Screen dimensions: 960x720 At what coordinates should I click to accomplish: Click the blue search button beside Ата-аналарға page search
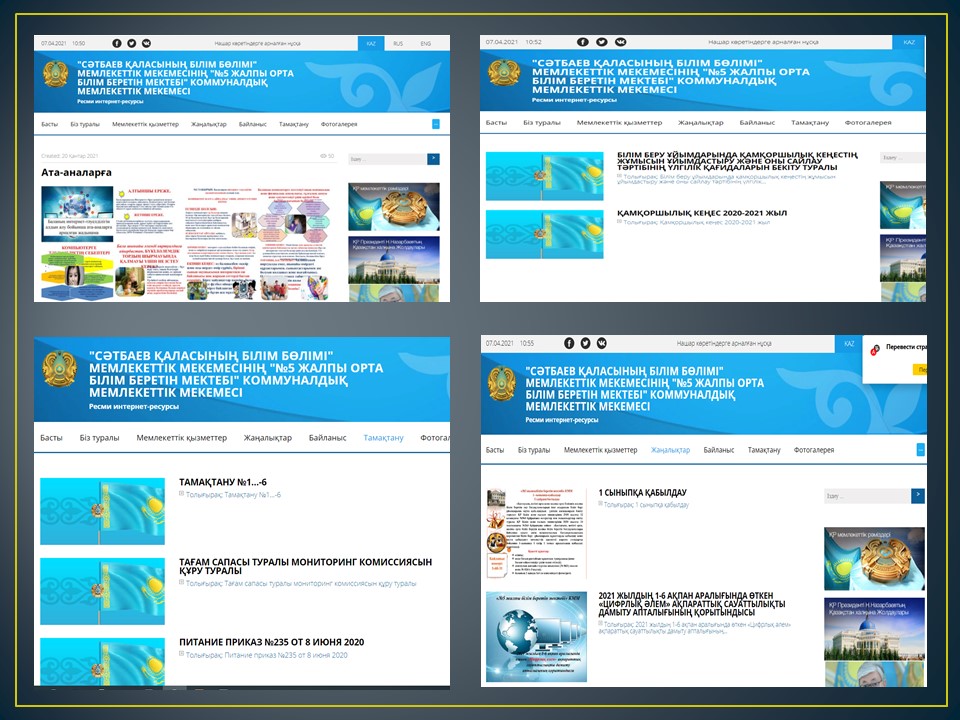point(433,159)
